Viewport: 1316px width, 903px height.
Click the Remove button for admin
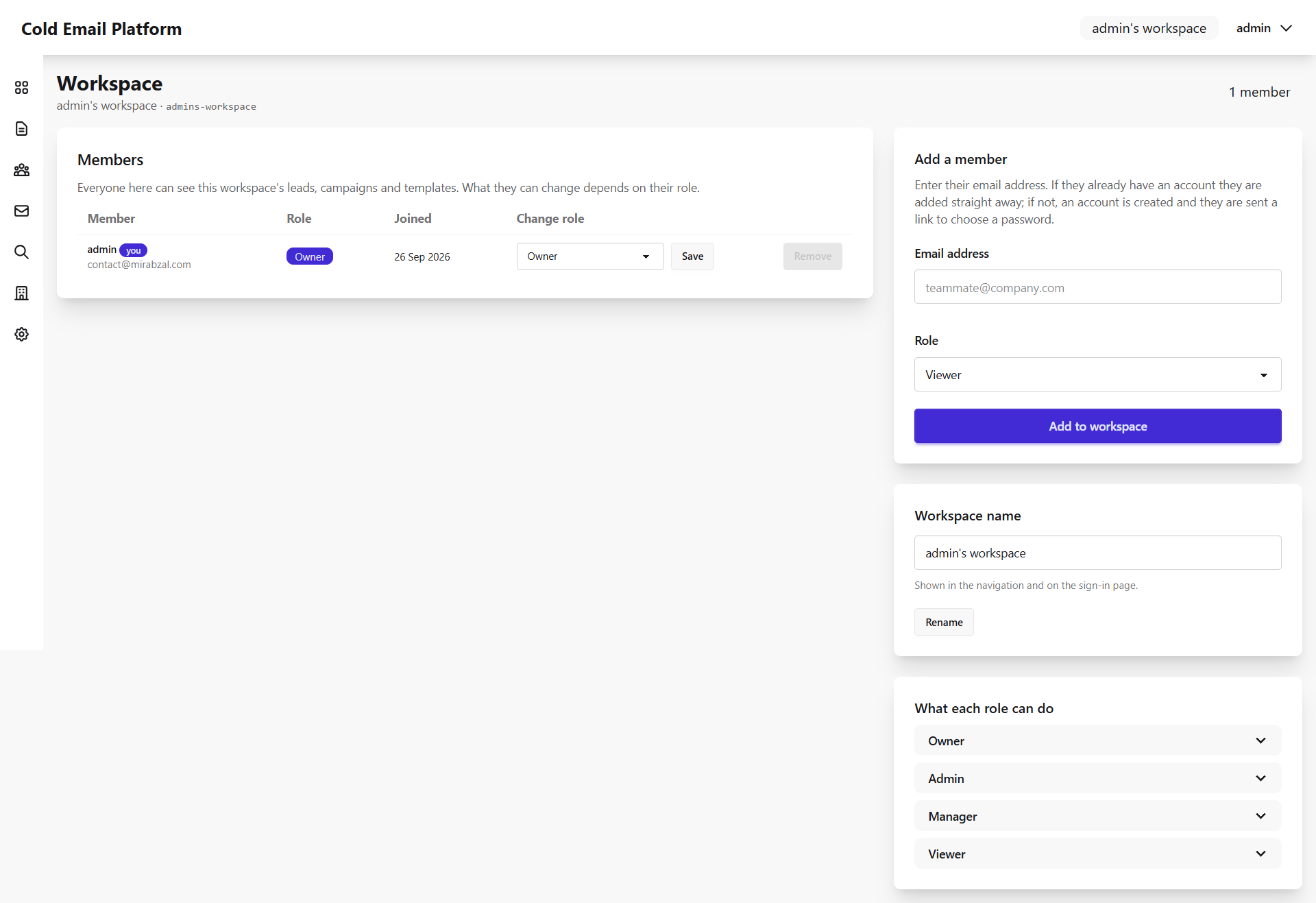click(812, 256)
